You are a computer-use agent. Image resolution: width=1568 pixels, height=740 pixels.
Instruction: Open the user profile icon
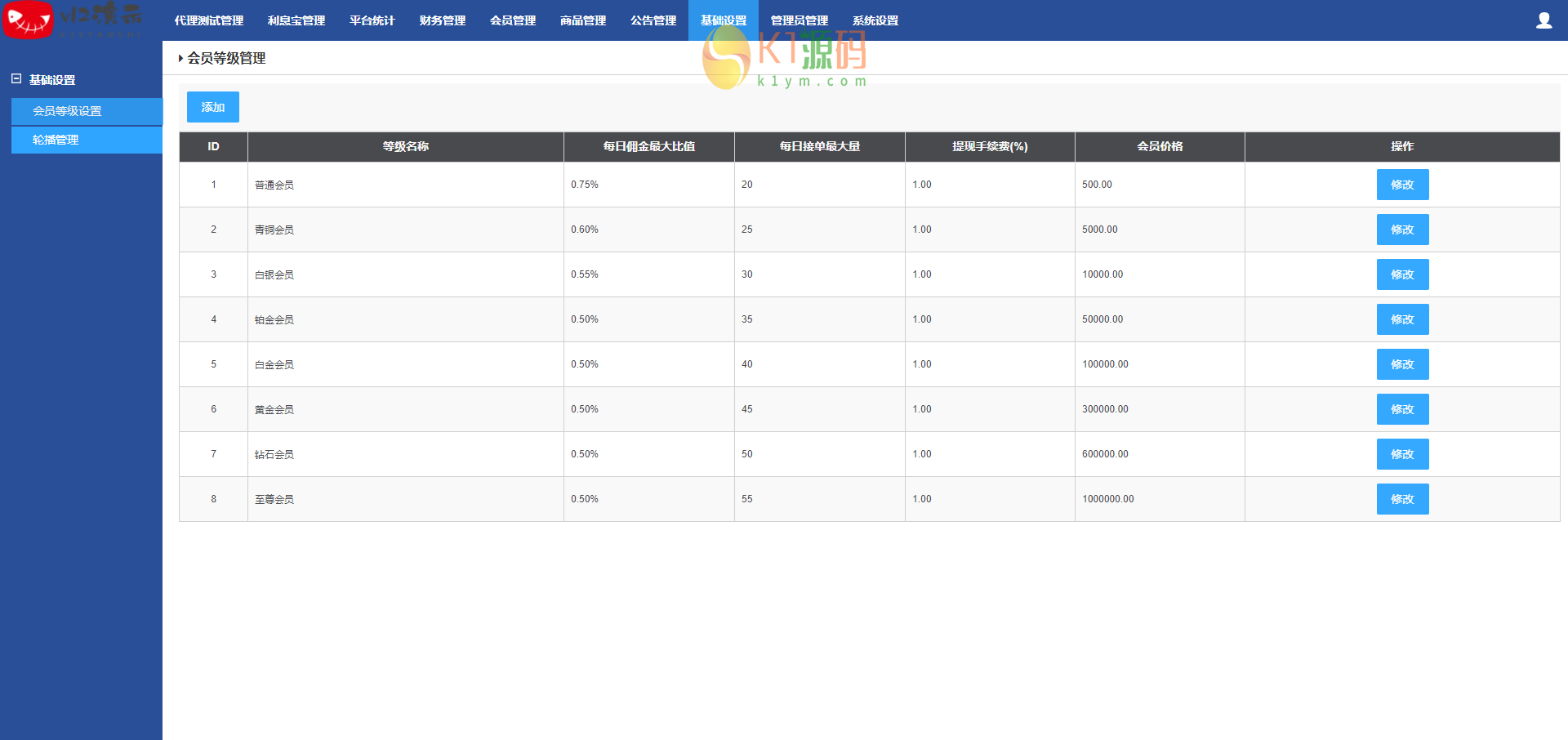pos(1543,20)
